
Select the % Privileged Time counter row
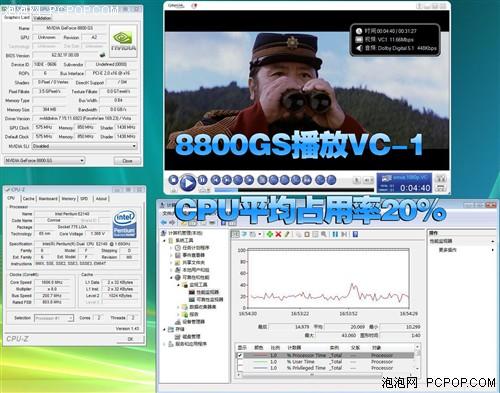325,368
